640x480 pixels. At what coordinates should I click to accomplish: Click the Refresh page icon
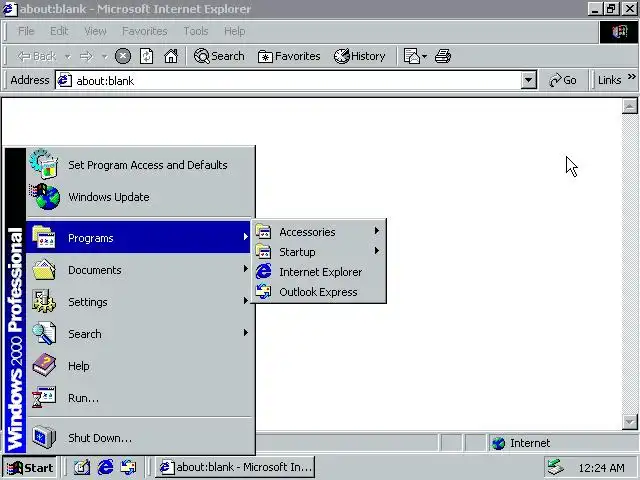point(147,56)
